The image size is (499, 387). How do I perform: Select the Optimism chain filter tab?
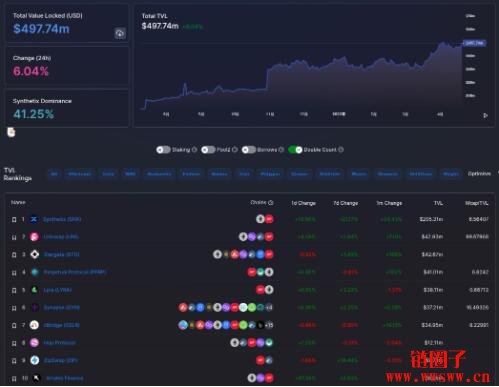479,174
